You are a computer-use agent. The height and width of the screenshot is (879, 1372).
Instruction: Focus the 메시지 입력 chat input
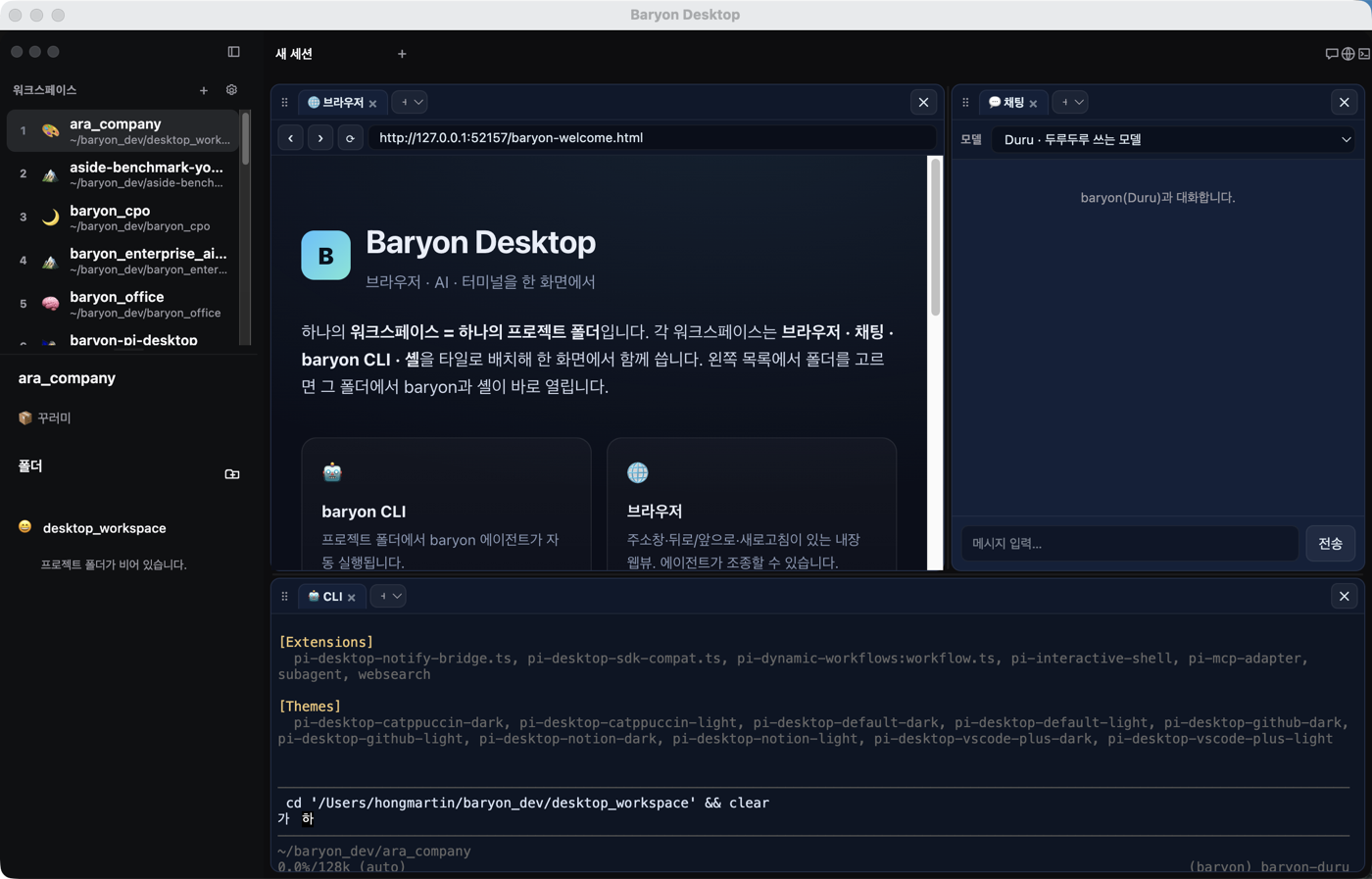pyautogui.click(x=1130, y=543)
